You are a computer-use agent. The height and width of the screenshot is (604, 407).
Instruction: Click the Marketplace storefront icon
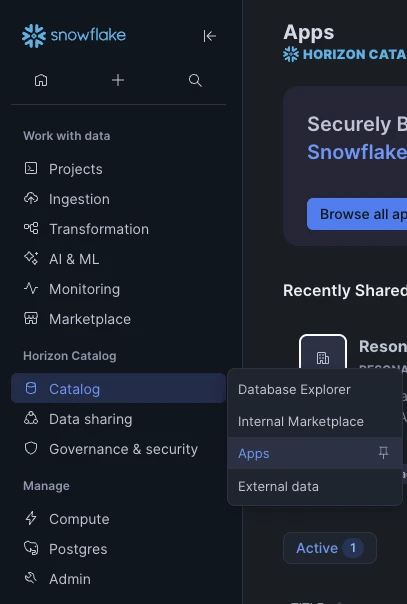tap(31, 318)
